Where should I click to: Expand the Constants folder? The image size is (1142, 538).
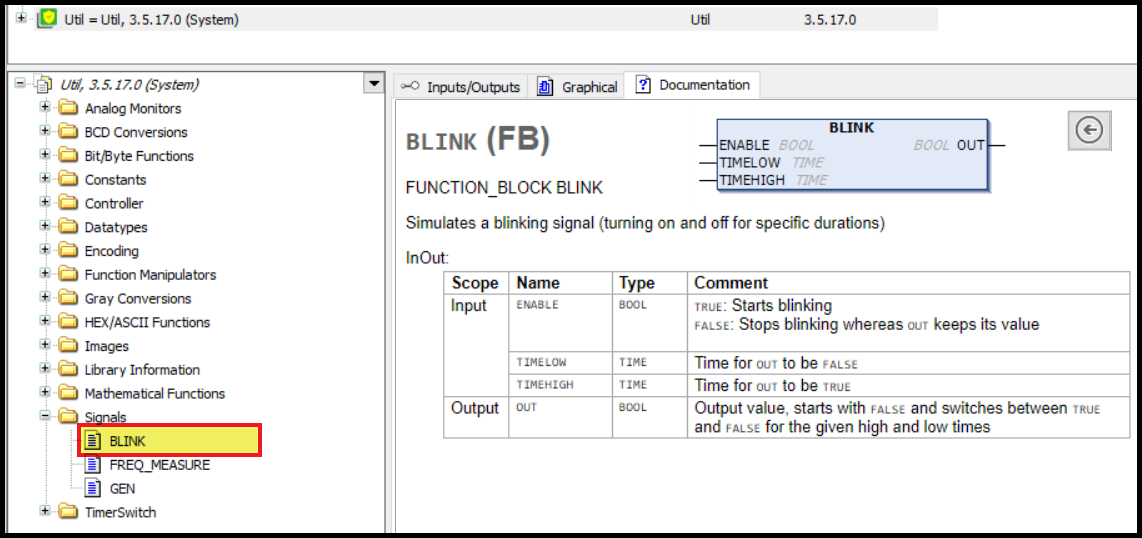[45, 179]
